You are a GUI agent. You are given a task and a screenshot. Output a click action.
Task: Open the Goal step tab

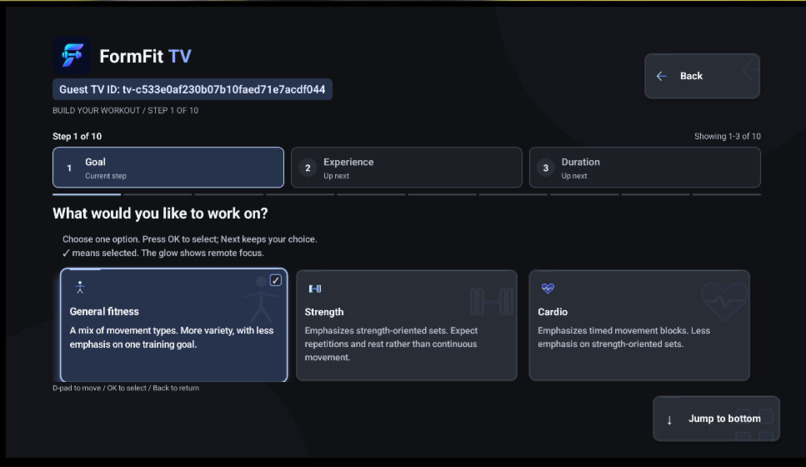(x=168, y=167)
